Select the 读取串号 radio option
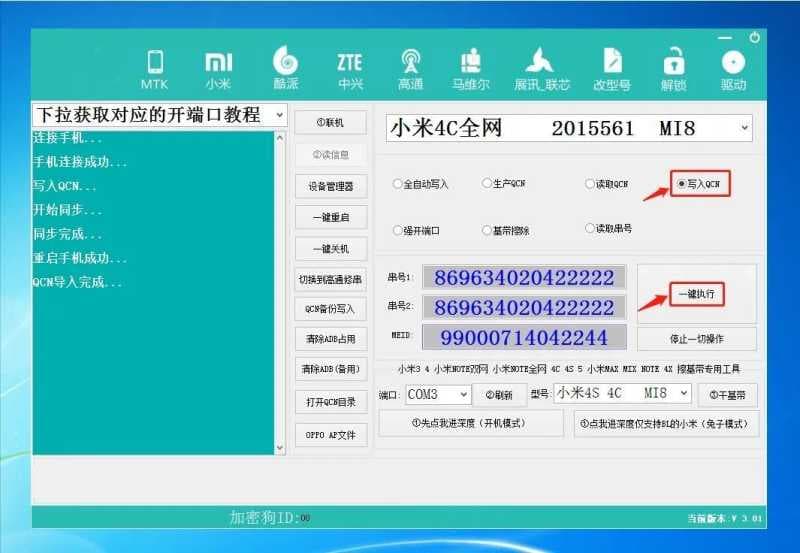800x553 pixels. [609, 229]
